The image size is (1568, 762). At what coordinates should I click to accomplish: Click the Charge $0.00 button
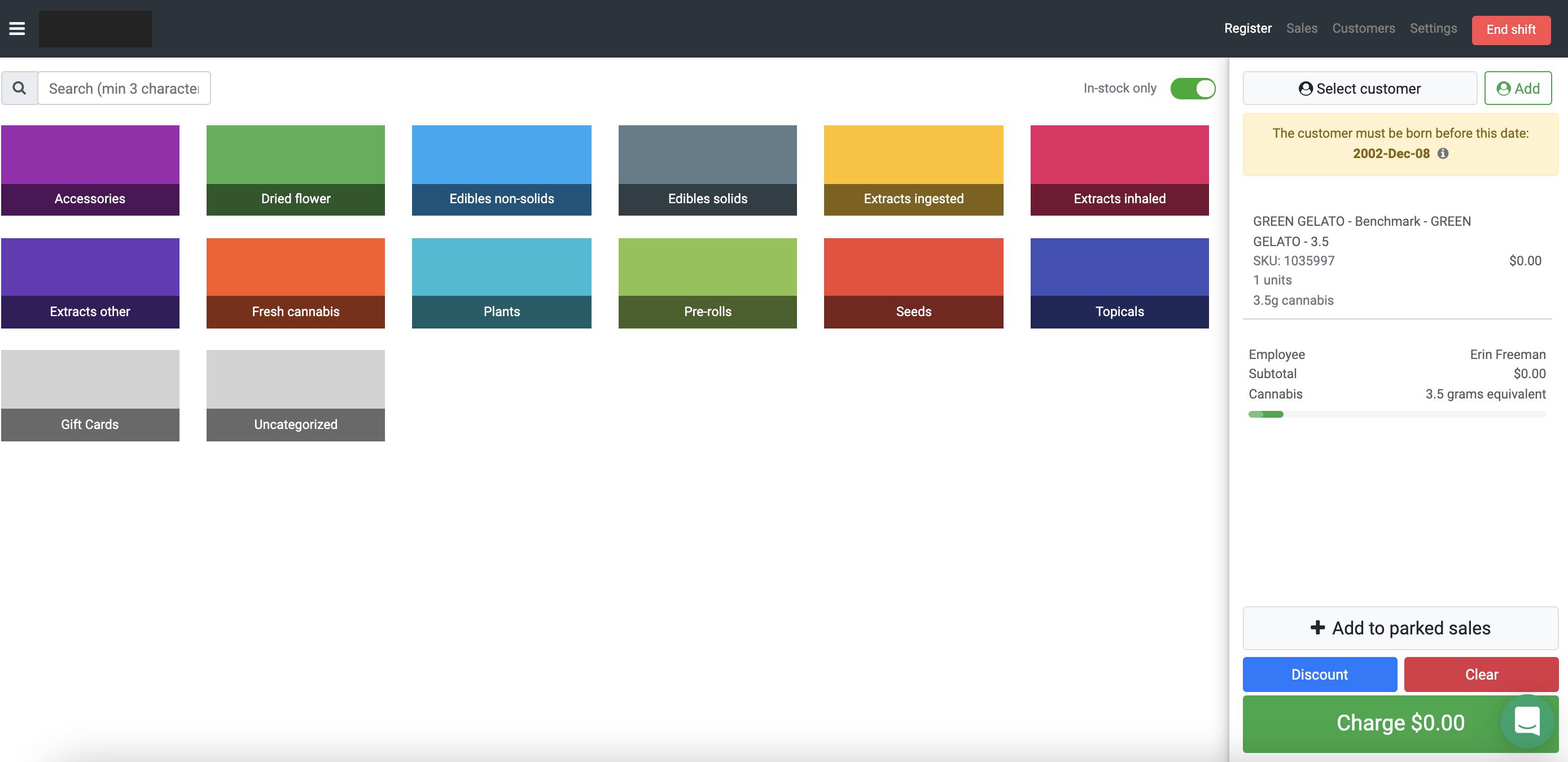[x=1369, y=722]
